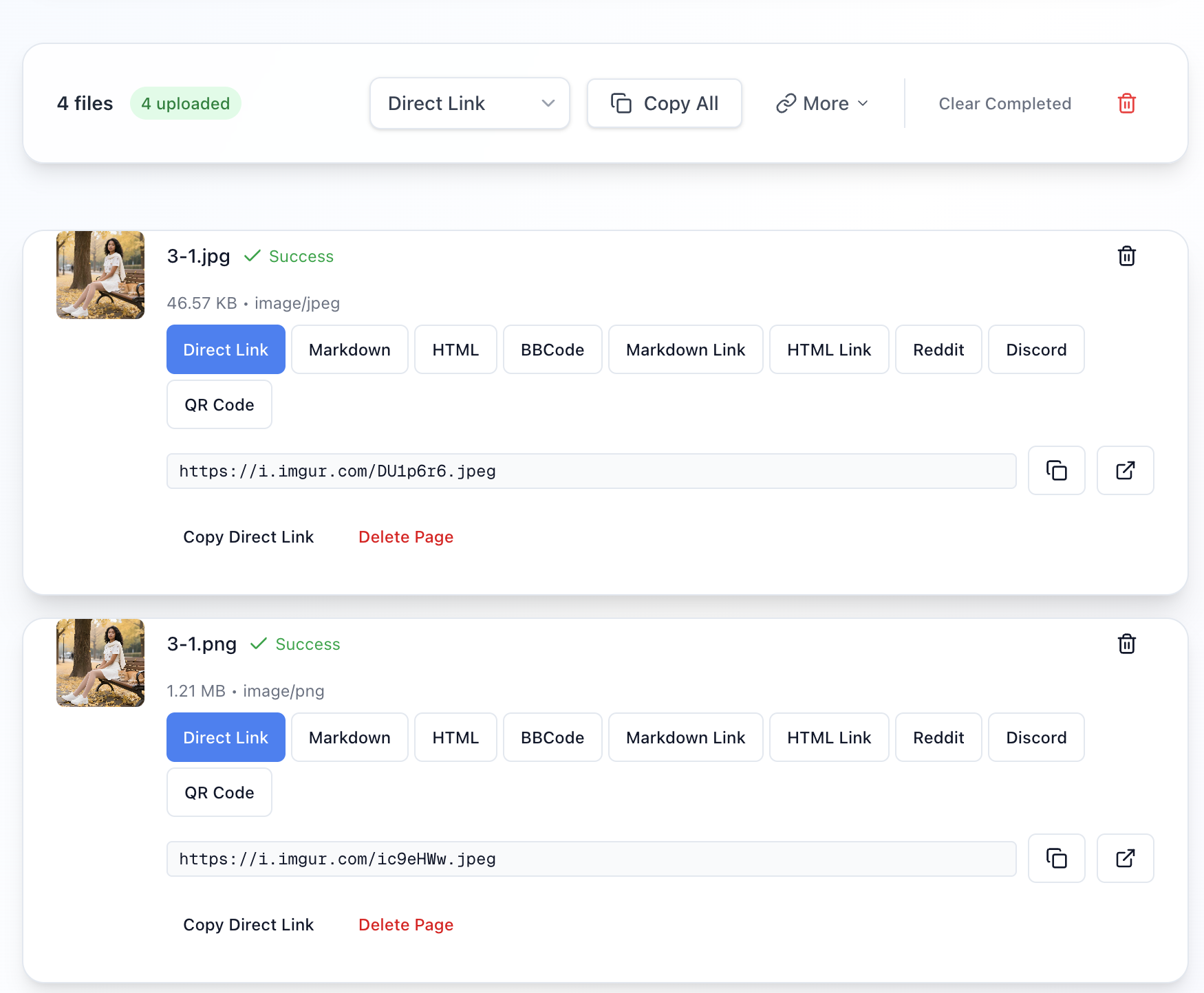1204x993 pixels.
Task: Click the red trash icon in top toolbar
Action: tap(1126, 104)
